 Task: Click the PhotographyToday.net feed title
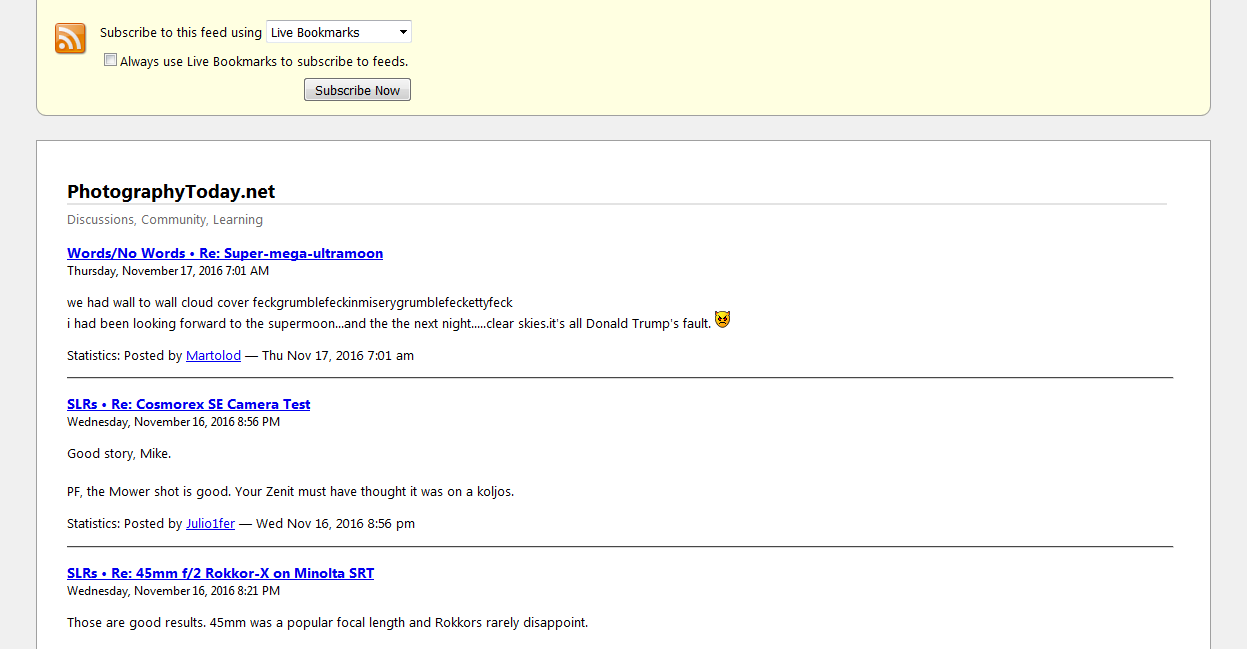click(171, 191)
